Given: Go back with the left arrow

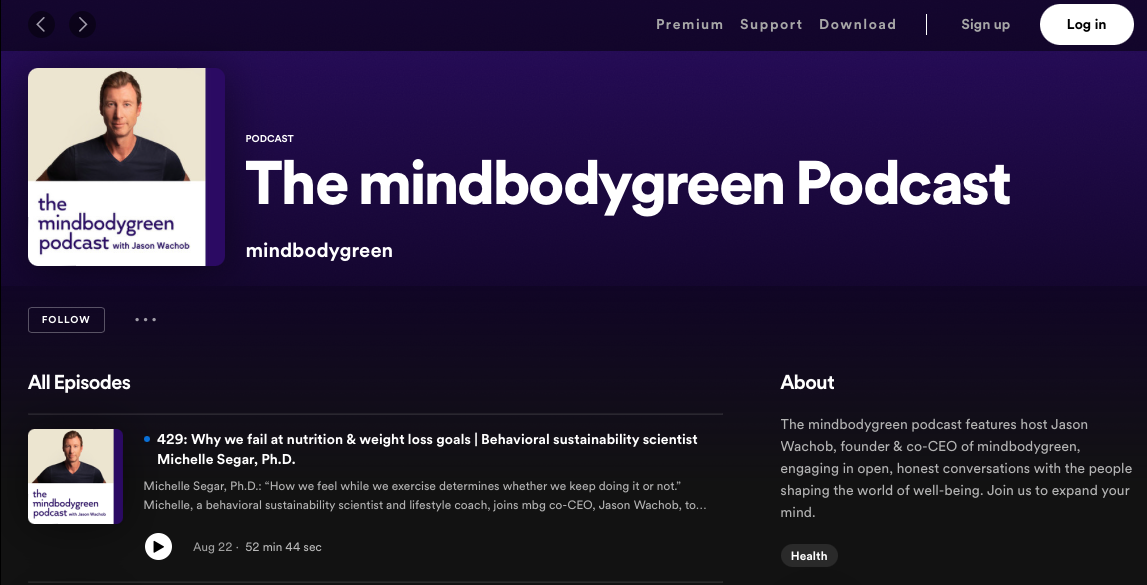Looking at the screenshot, I should [x=41, y=25].
